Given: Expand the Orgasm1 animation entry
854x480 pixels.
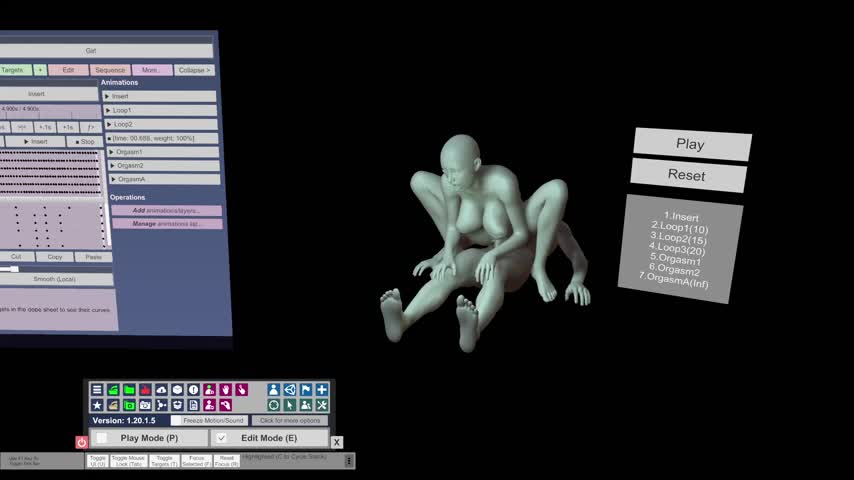Looking at the screenshot, I should [x=163, y=152].
